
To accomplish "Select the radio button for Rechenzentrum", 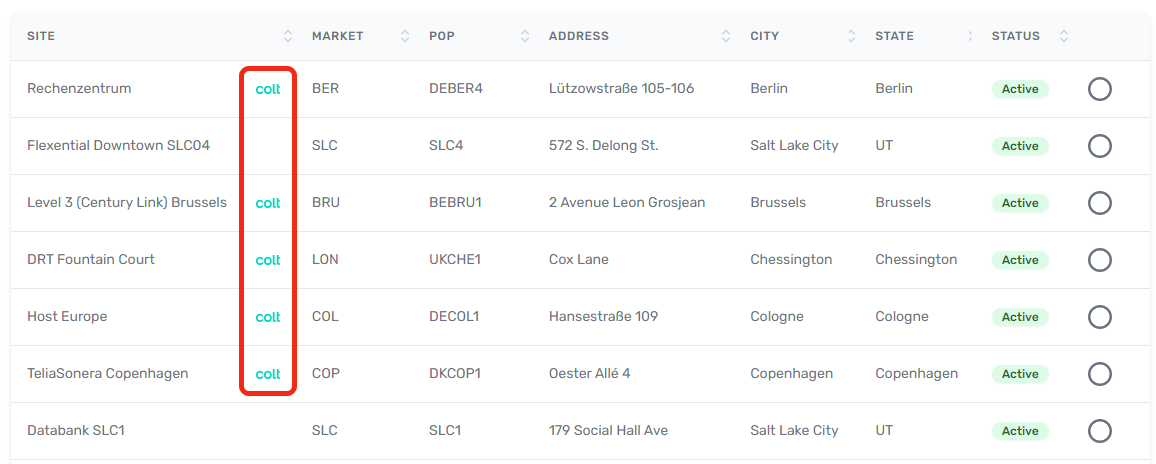I will (1099, 89).
